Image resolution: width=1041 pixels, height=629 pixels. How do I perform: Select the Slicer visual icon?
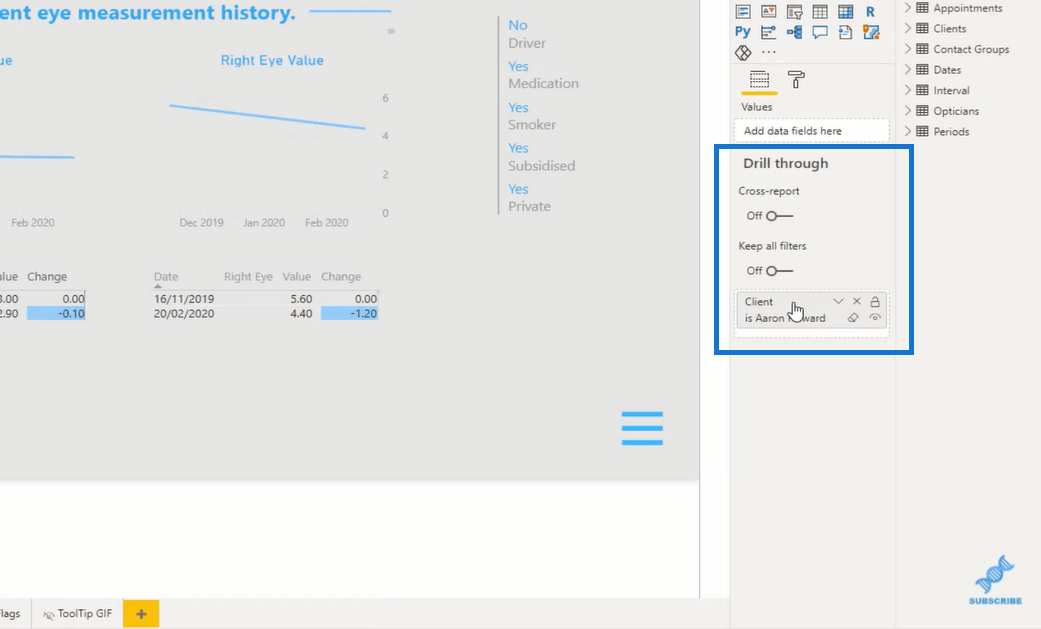coord(794,11)
